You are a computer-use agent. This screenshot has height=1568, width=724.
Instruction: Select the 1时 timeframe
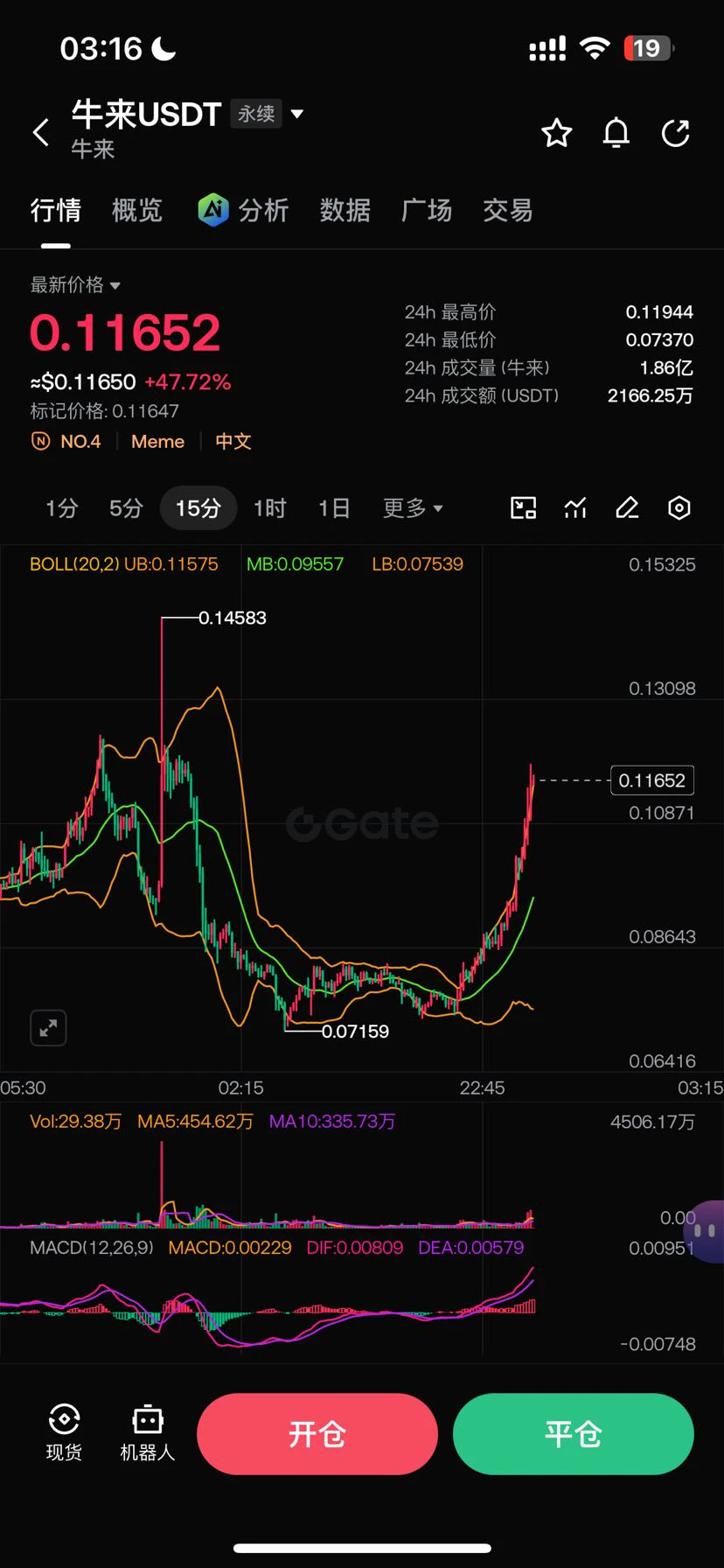(x=270, y=507)
